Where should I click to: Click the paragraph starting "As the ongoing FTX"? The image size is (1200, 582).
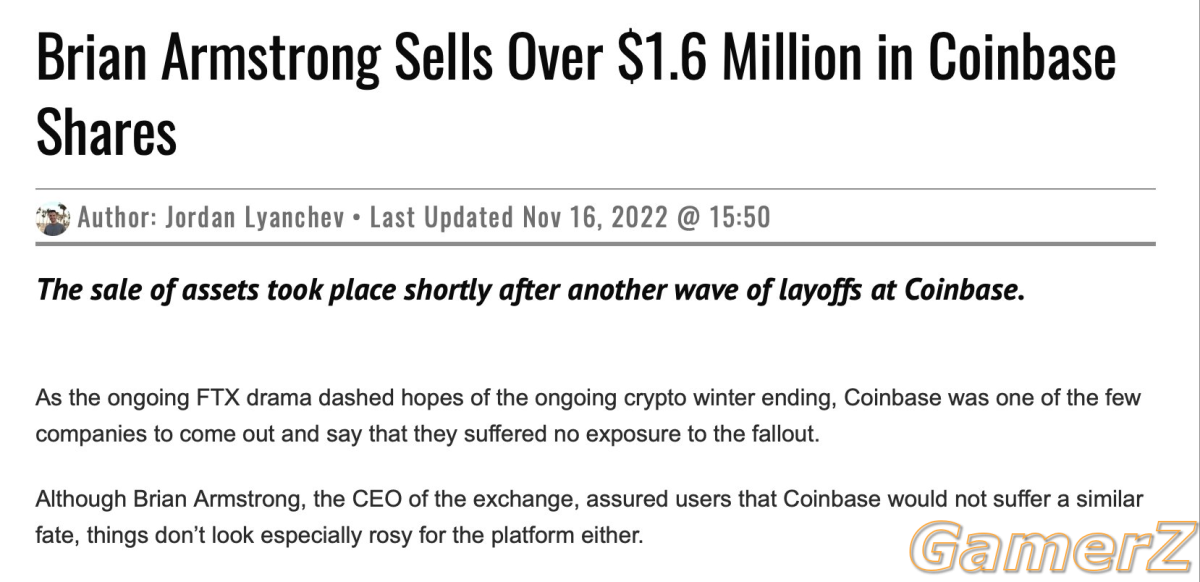[588, 417]
